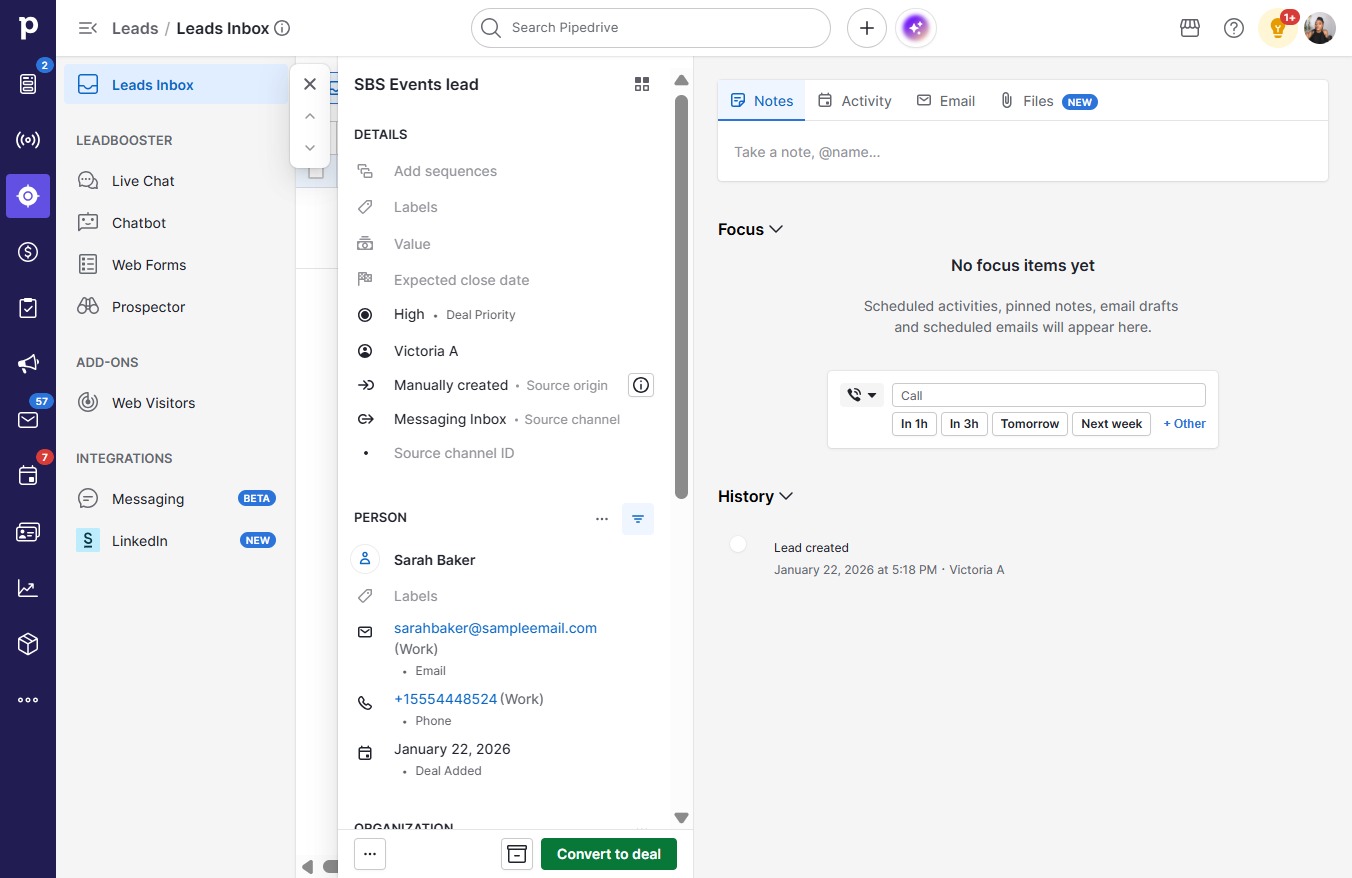Open the user profile avatar menu
Screen dimensions: 1352x878
click(x=1320, y=28)
